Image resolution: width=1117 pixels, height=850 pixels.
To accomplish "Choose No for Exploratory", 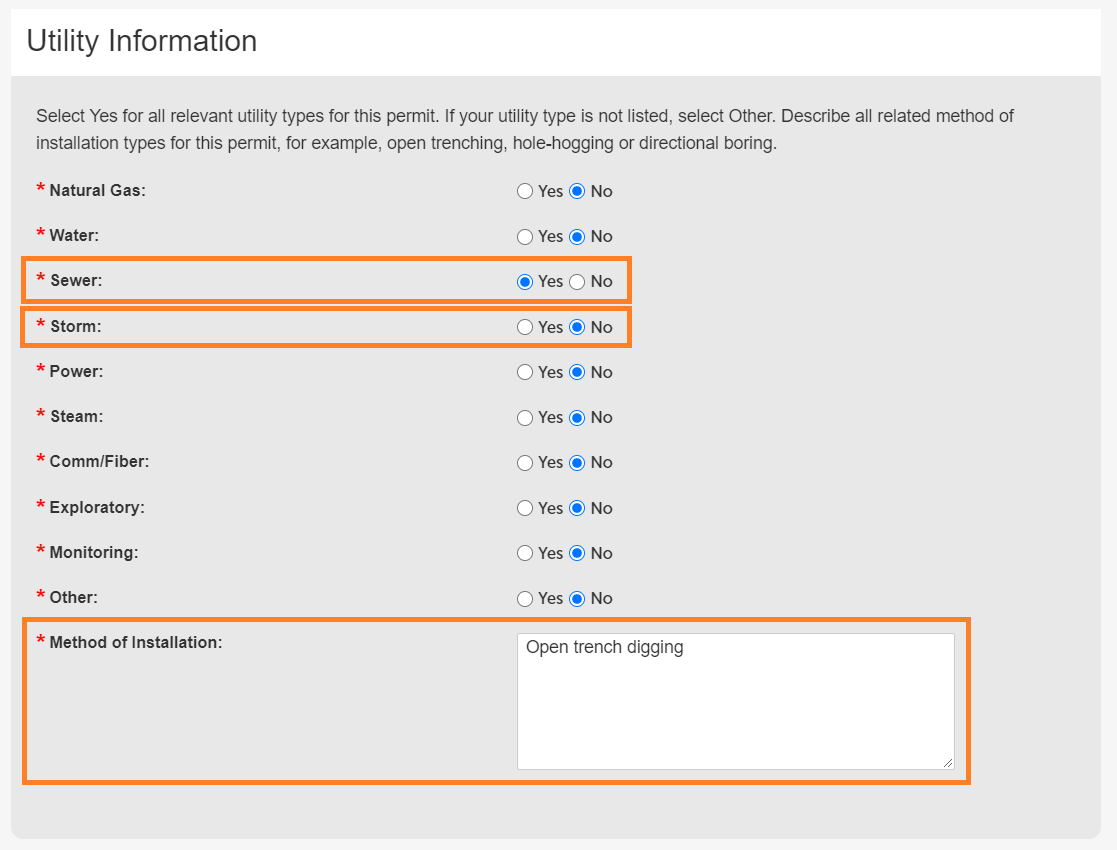I will click(x=577, y=508).
